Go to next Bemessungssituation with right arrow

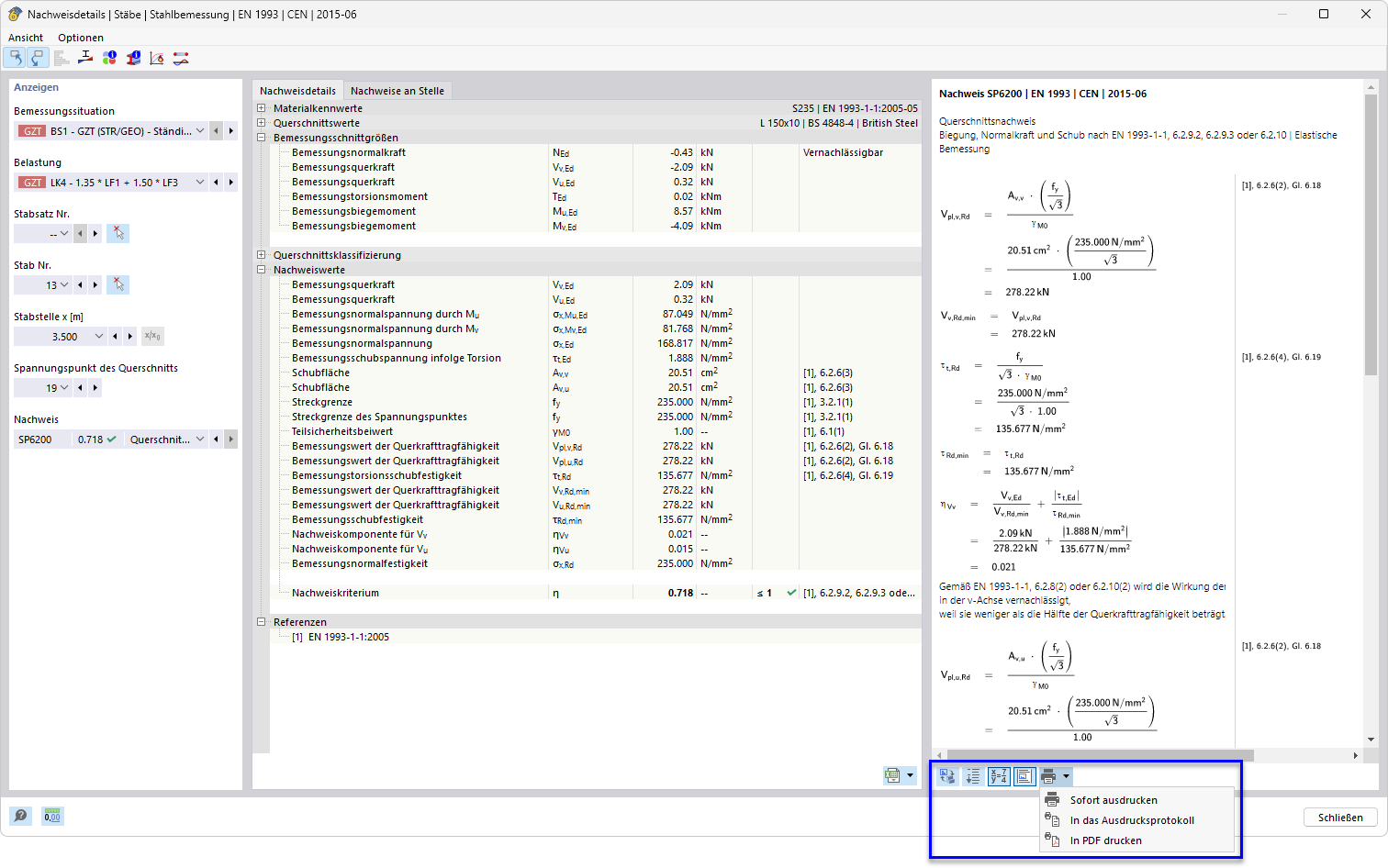pyautogui.click(x=231, y=131)
